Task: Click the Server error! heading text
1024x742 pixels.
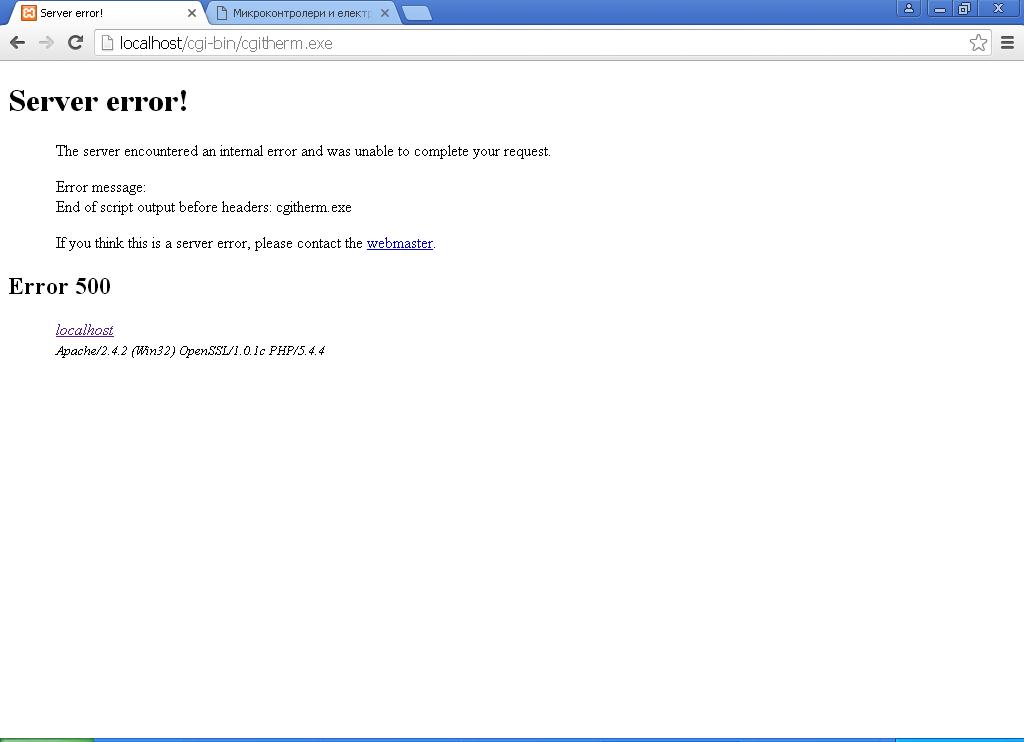Action: coord(99,101)
